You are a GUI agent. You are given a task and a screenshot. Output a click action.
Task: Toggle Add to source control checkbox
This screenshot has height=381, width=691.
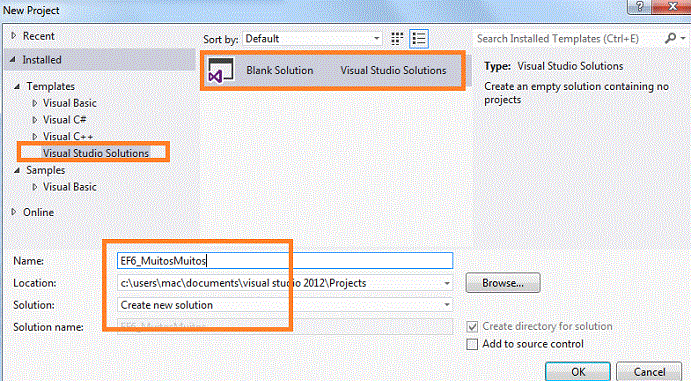(x=472, y=344)
